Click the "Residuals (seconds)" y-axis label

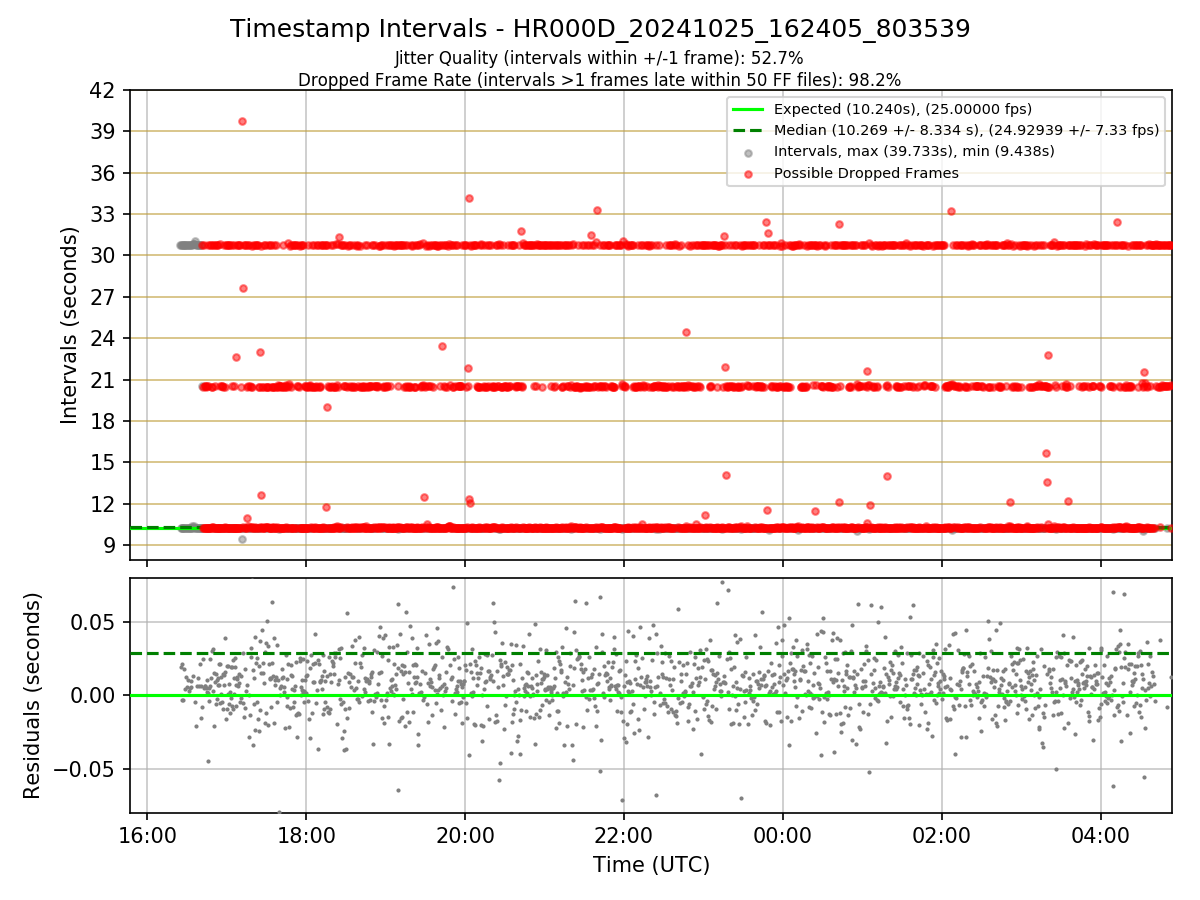click(32, 695)
